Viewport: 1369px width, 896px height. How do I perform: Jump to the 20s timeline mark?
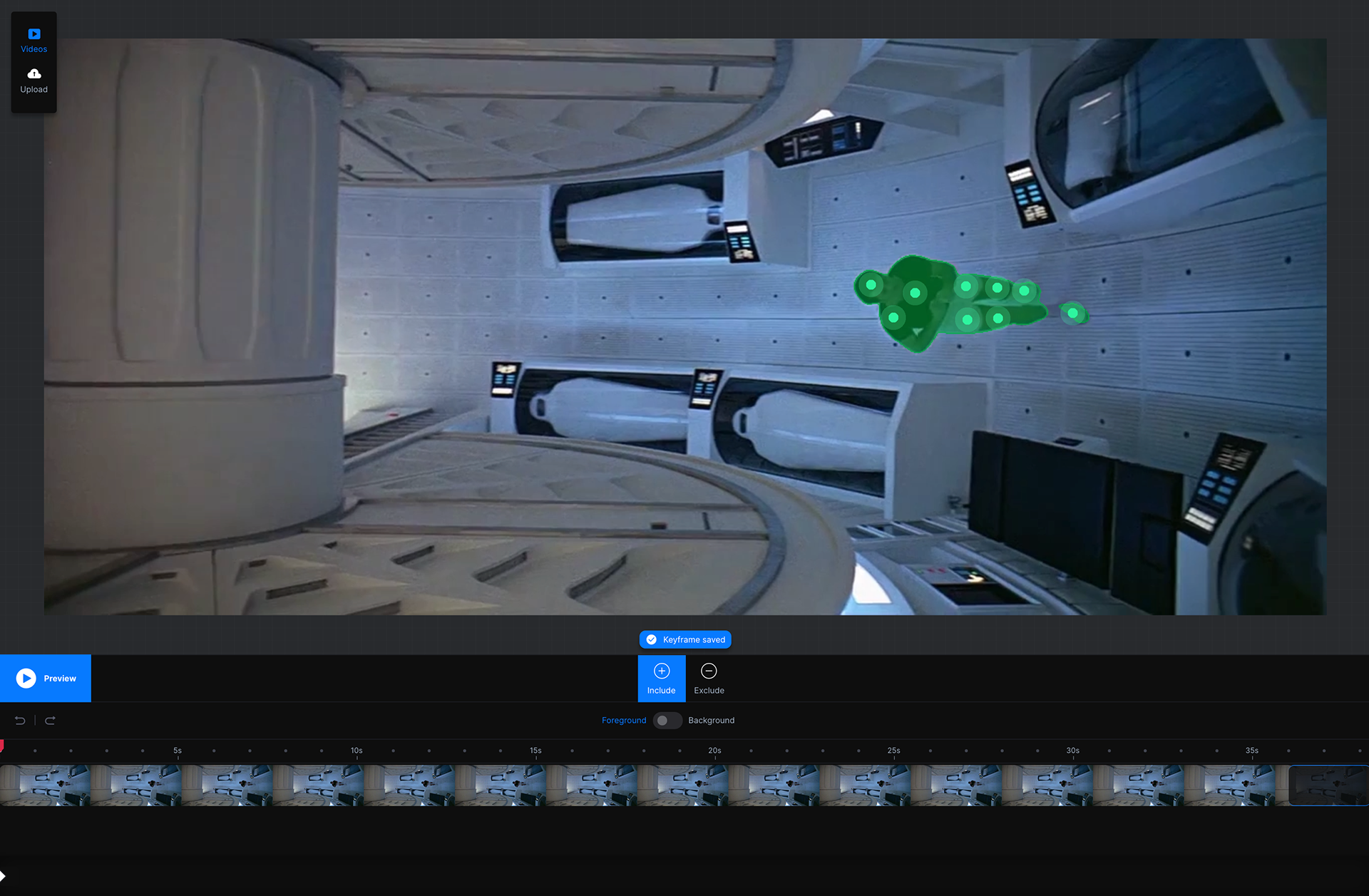point(714,751)
